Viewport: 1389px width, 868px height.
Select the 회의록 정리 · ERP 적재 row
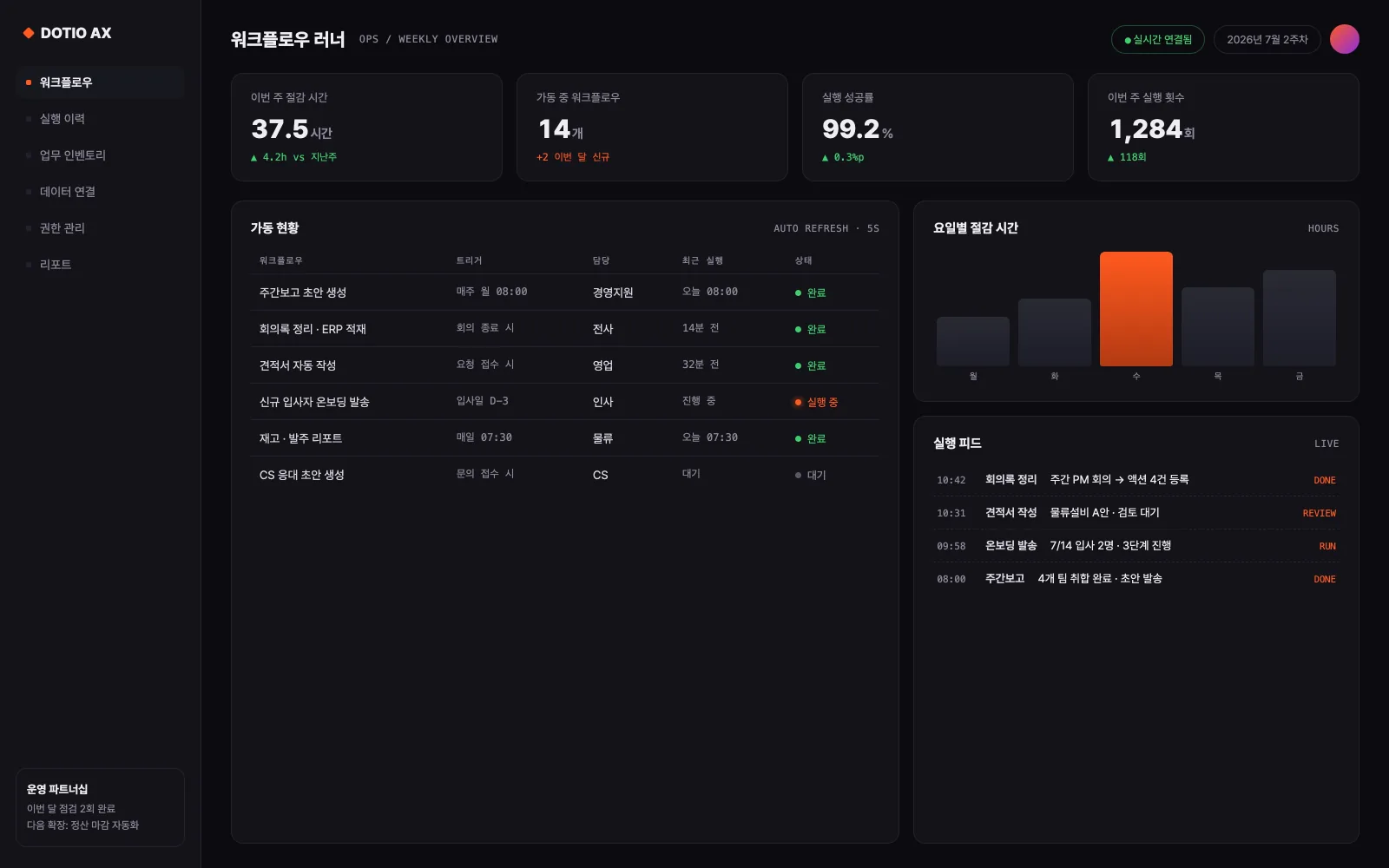click(x=564, y=329)
